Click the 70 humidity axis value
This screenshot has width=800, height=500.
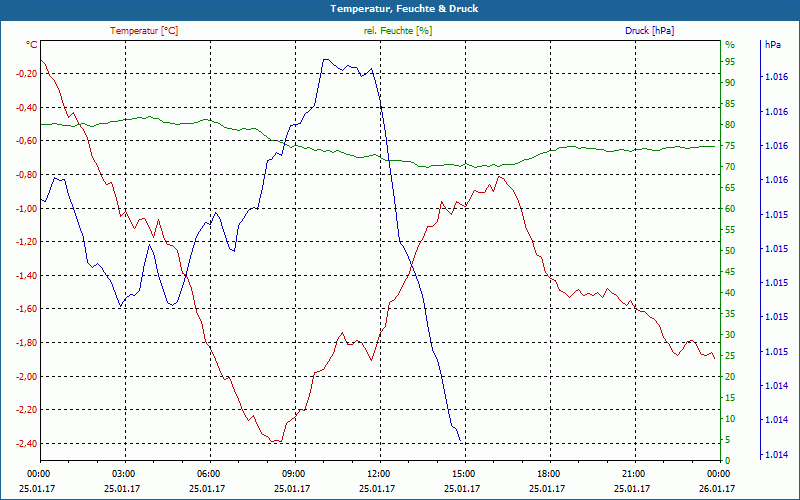tap(730, 167)
